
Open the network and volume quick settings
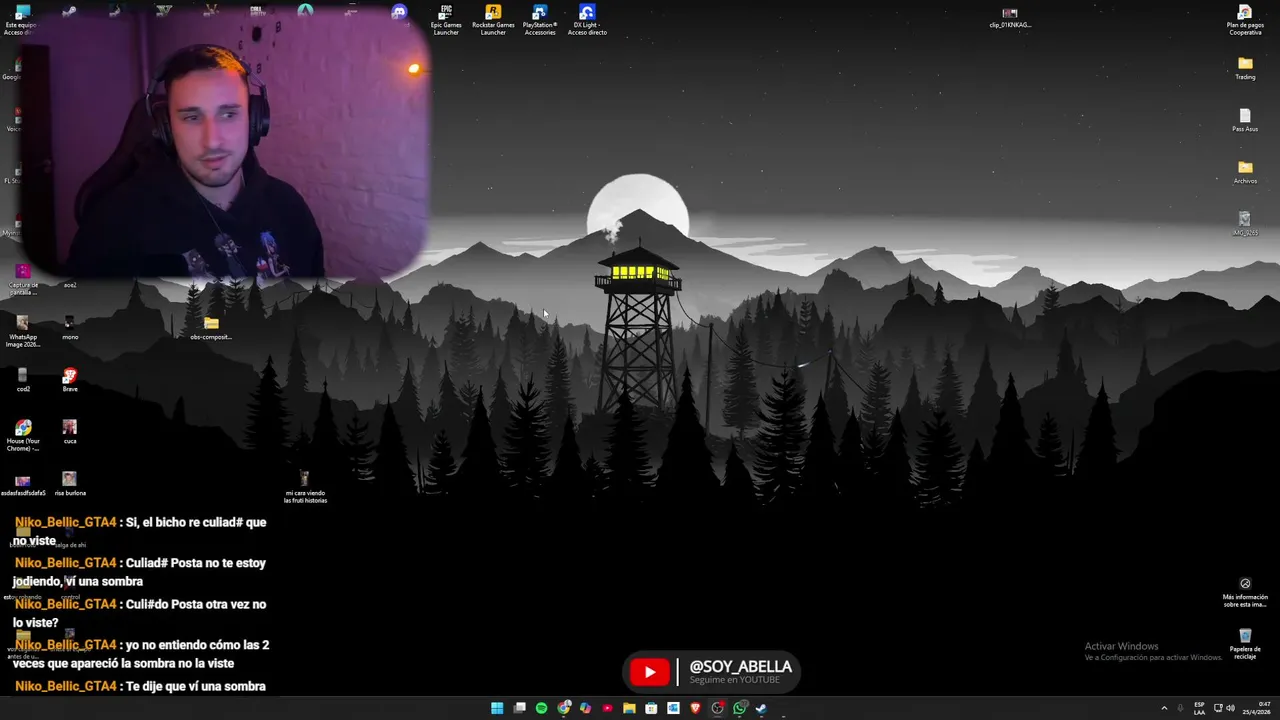click(x=1224, y=708)
